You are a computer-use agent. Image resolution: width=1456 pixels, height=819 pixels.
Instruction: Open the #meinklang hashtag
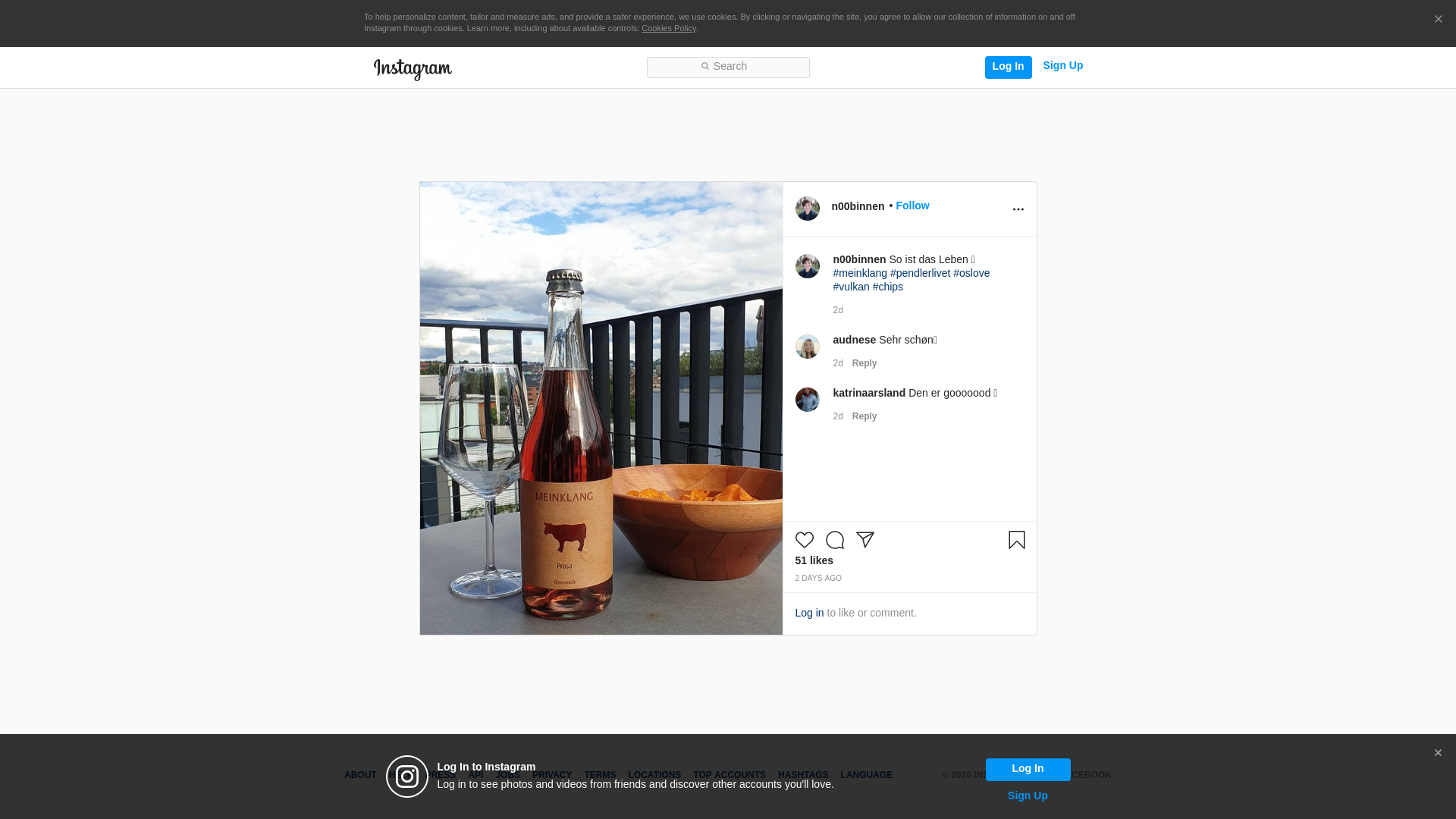[x=859, y=273]
